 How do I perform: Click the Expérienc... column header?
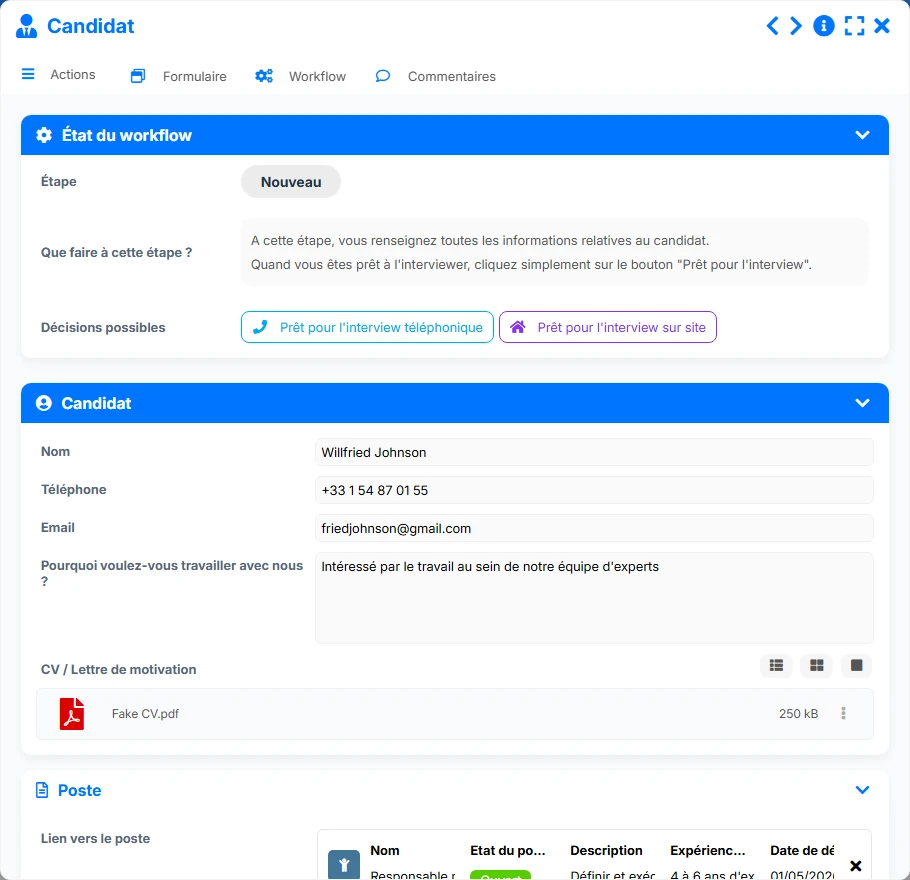click(707, 850)
